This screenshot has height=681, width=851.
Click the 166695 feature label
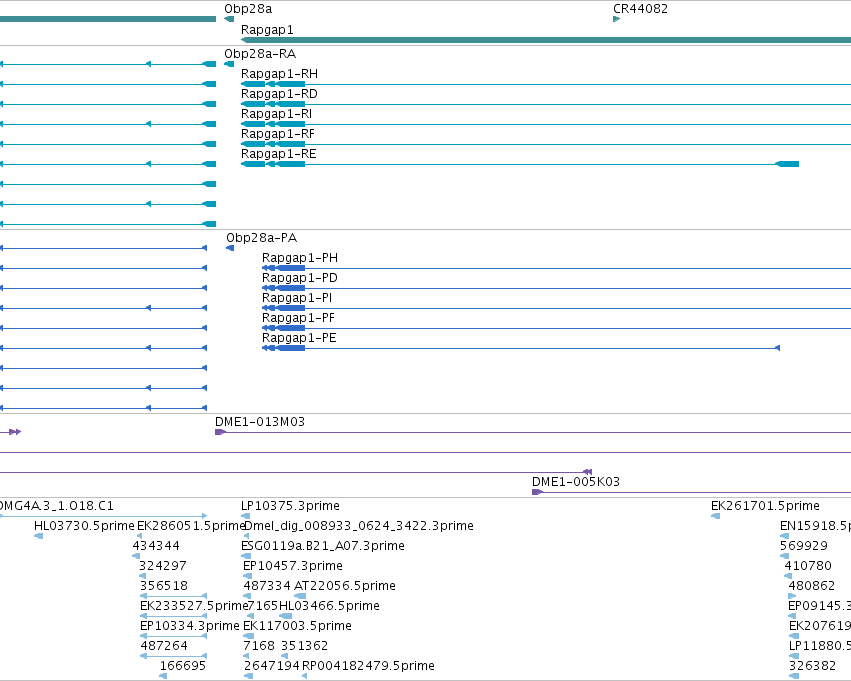(x=183, y=666)
